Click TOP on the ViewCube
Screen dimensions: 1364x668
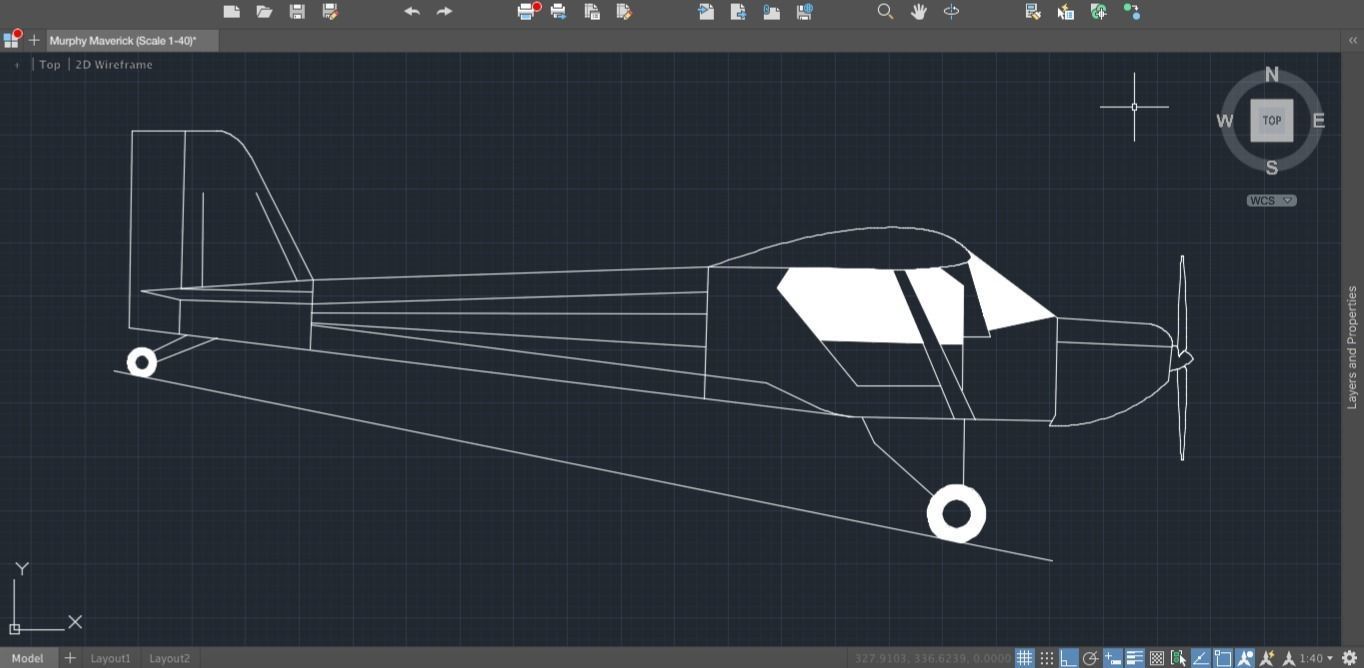[1270, 120]
